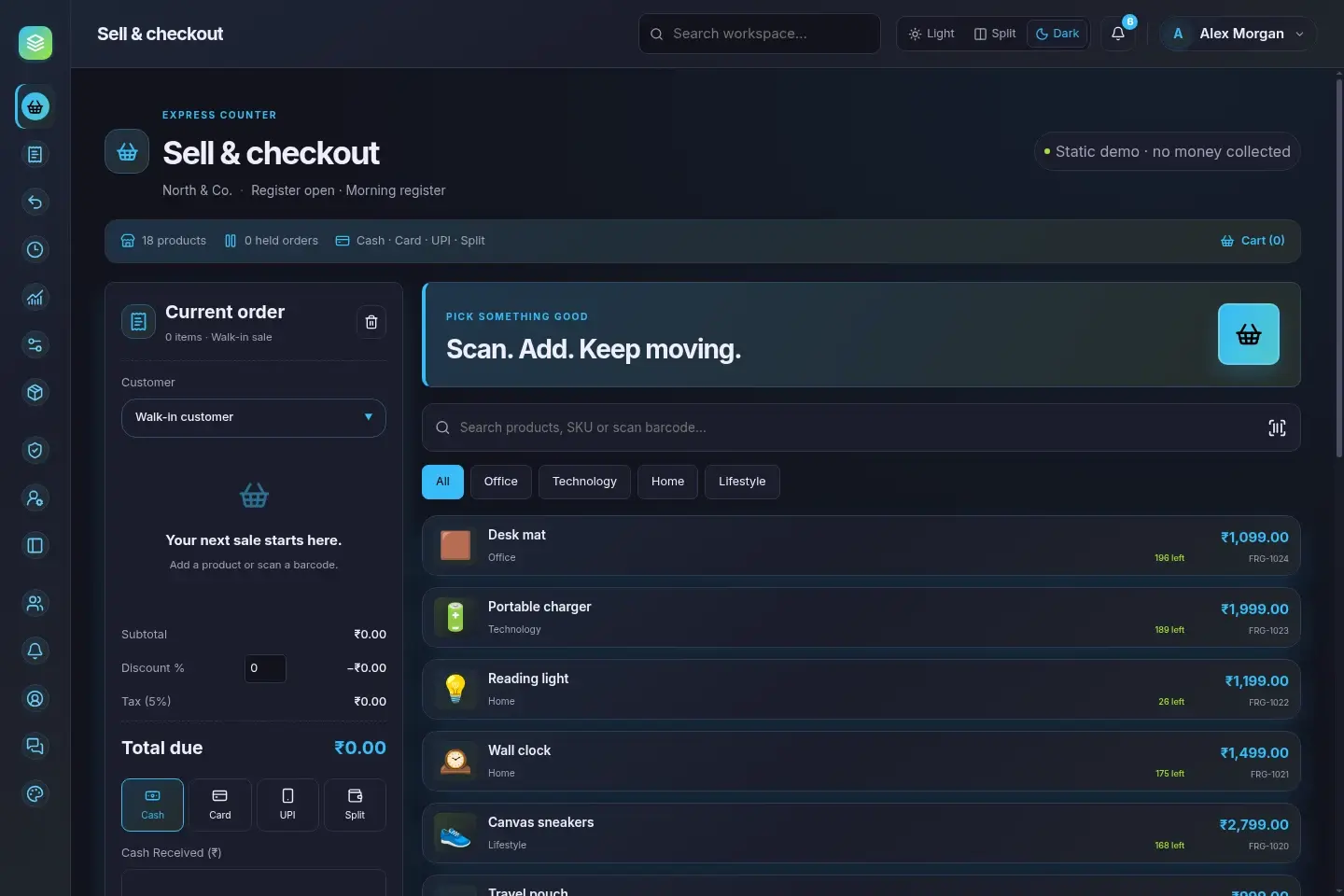Open the Cart (0) link
1344x896 pixels.
pos(1253,241)
